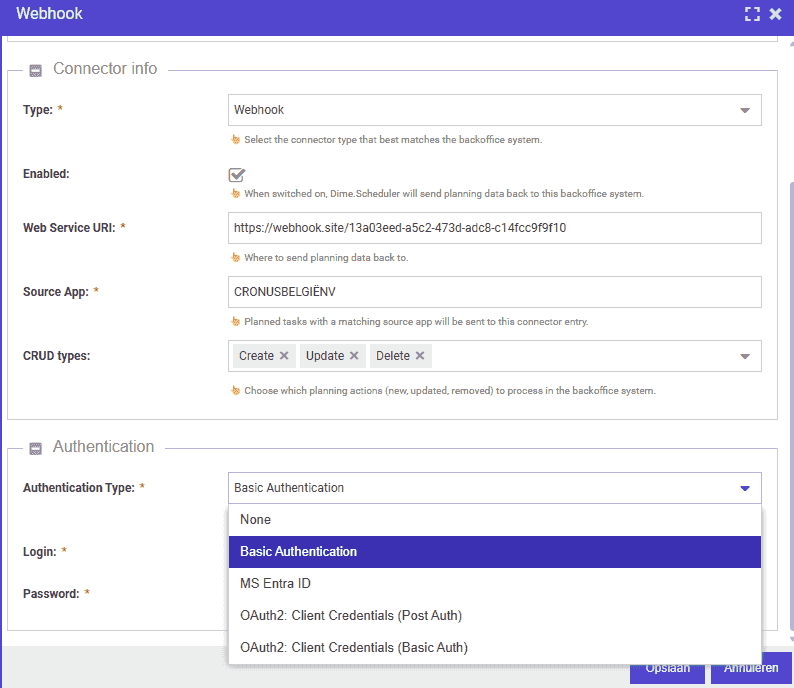Image resolution: width=794 pixels, height=688 pixels.
Task: Click the Authentication Type combo box text
Action: click(x=289, y=488)
